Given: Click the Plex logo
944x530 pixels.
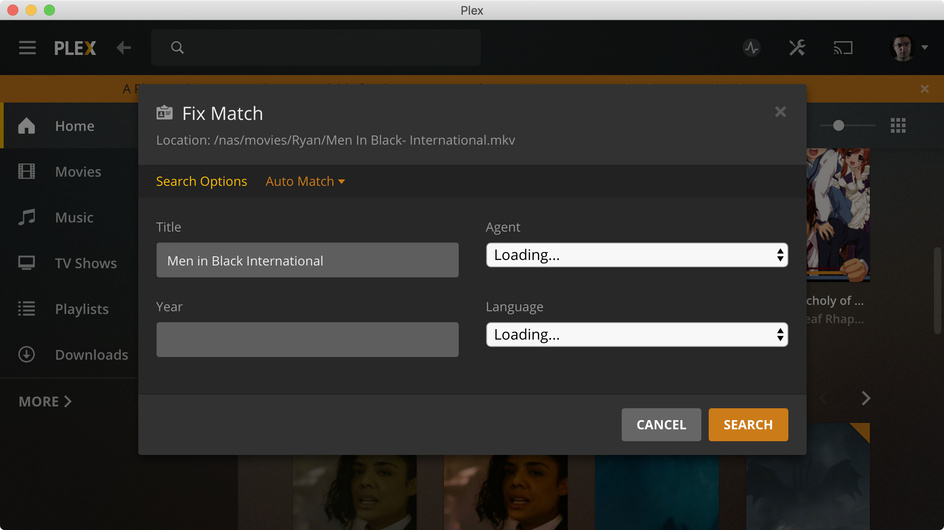Looking at the screenshot, I should tap(75, 48).
